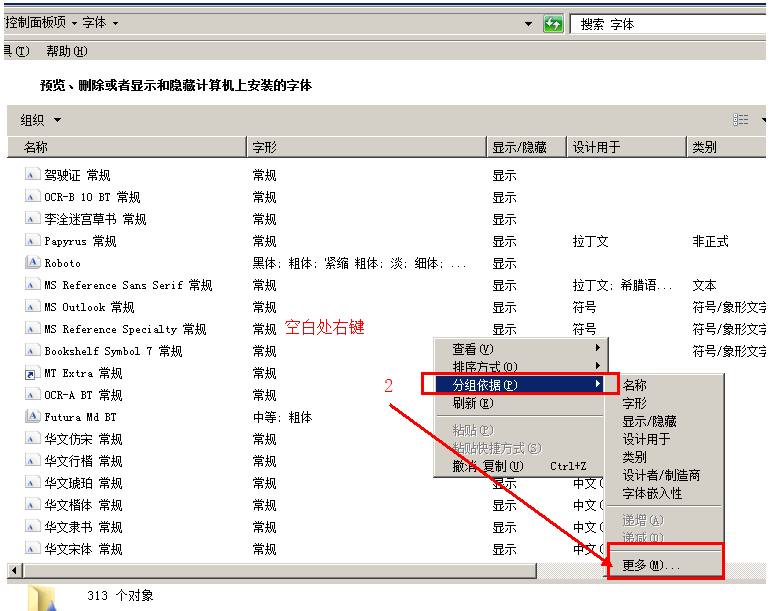Viewport: 778px width, 611px height.
Task: Click the Futura Md BT font icon
Action: [x=32, y=417]
